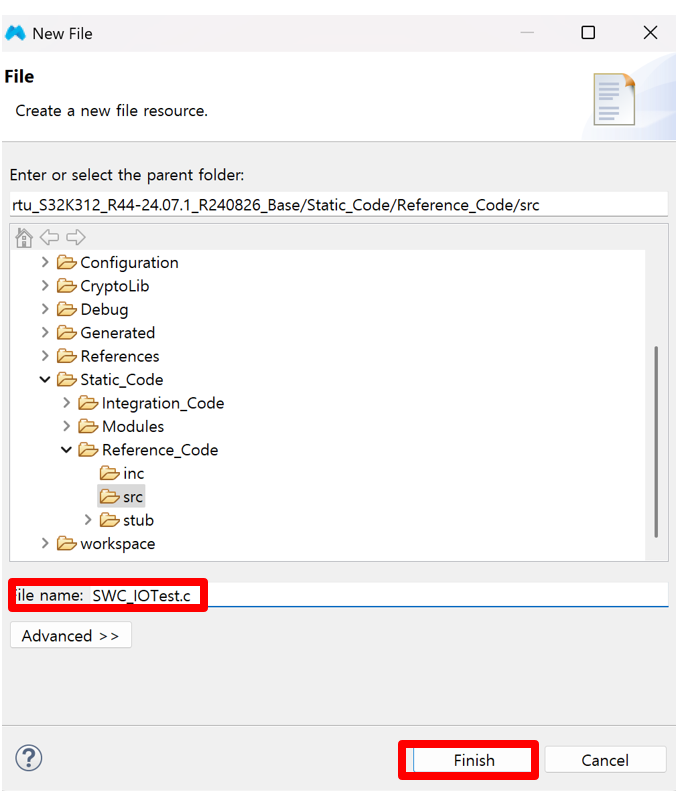Select the src folder

(x=121, y=497)
